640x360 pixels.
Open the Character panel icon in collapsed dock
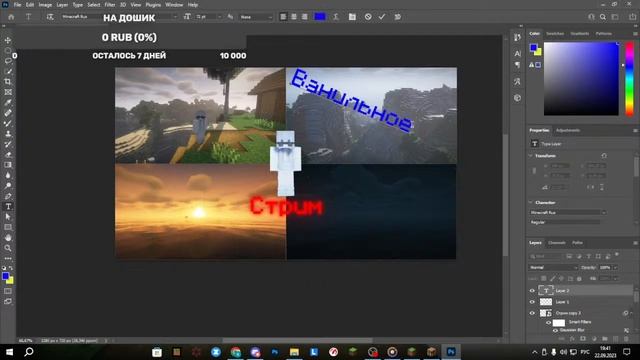pos(518,53)
